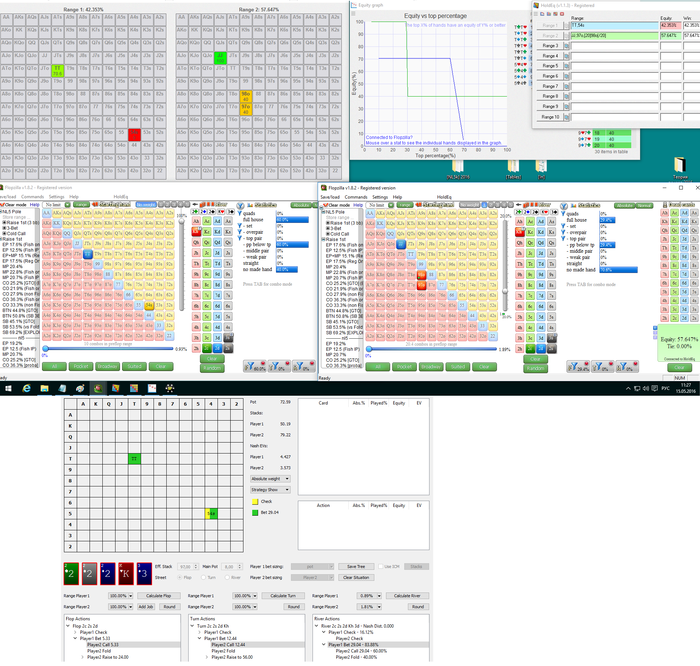The image size is (700, 666).
Task: Click horizontal range slider handle in right Flopzilla
Action: pyautogui.click(x=369, y=349)
